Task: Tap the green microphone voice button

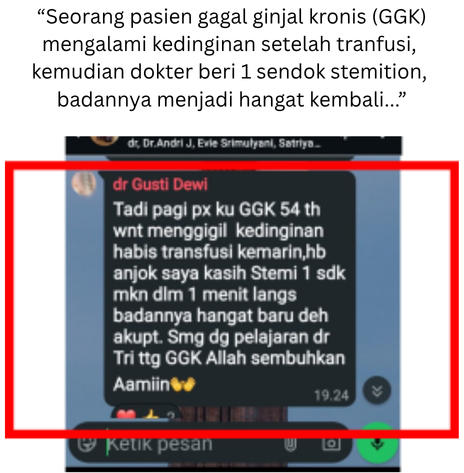Action: pyautogui.click(x=377, y=443)
